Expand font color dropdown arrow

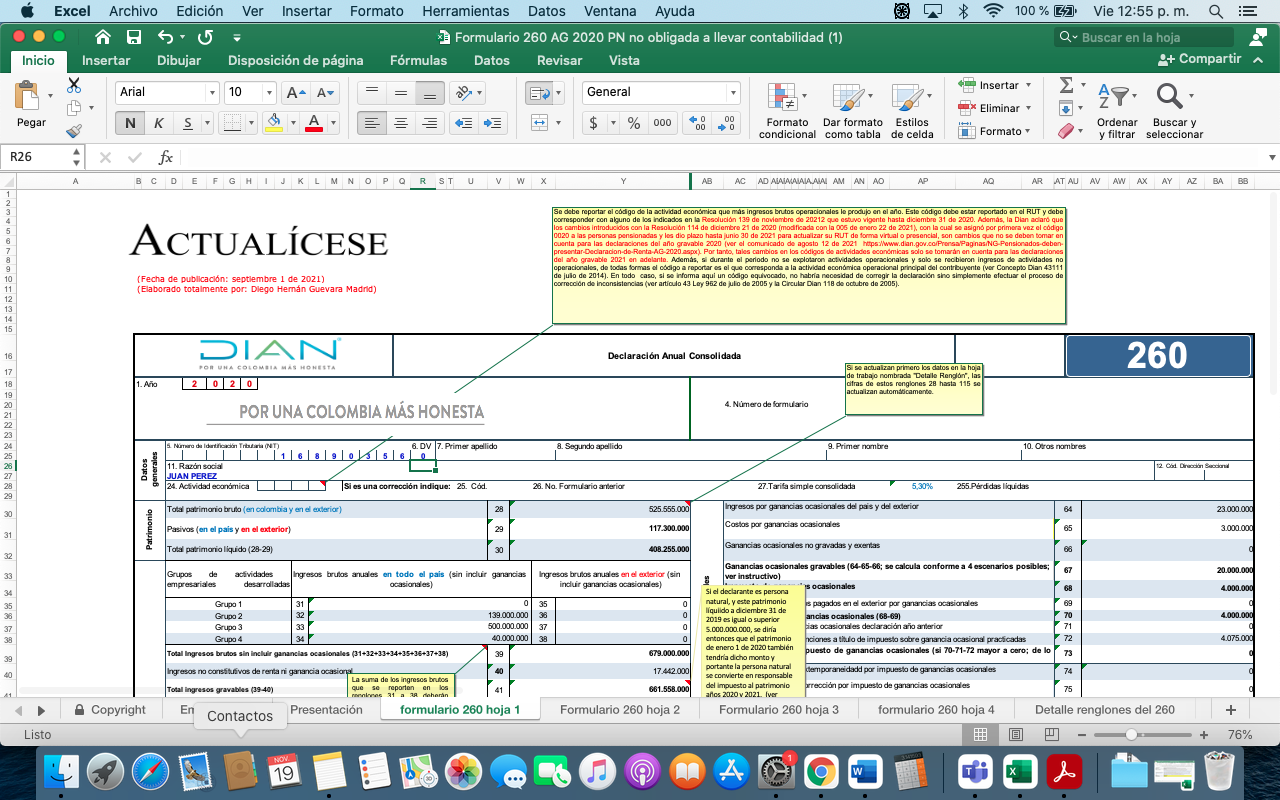(331, 124)
